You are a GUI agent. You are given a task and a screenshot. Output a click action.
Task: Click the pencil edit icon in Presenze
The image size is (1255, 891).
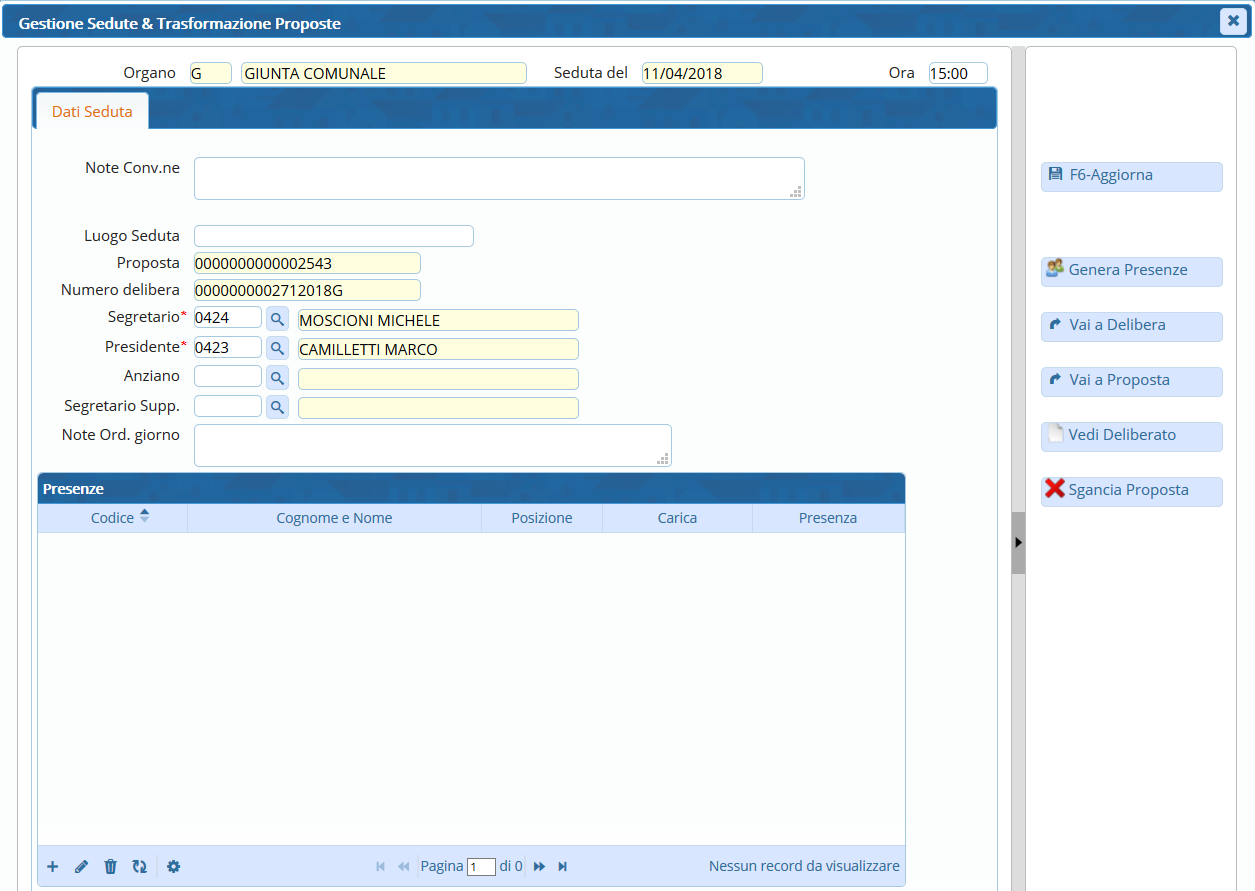point(82,866)
